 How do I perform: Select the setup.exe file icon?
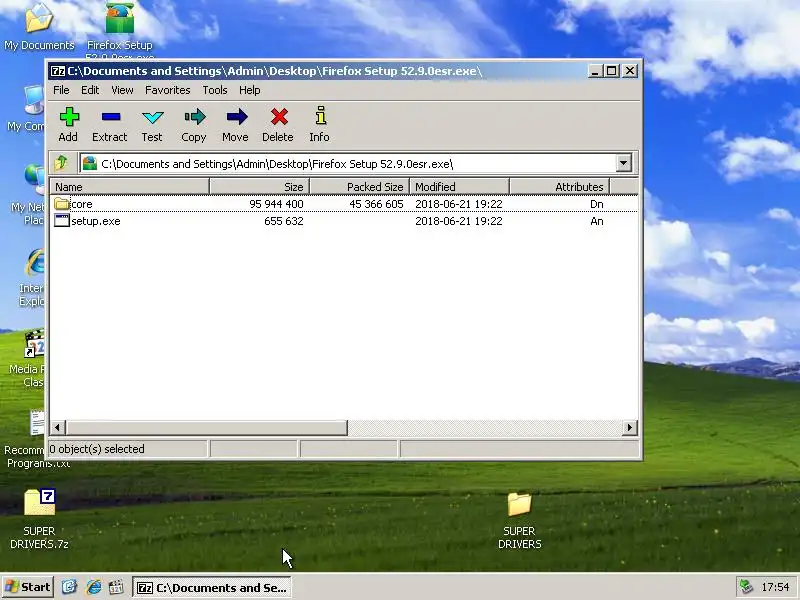coord(62,220)
